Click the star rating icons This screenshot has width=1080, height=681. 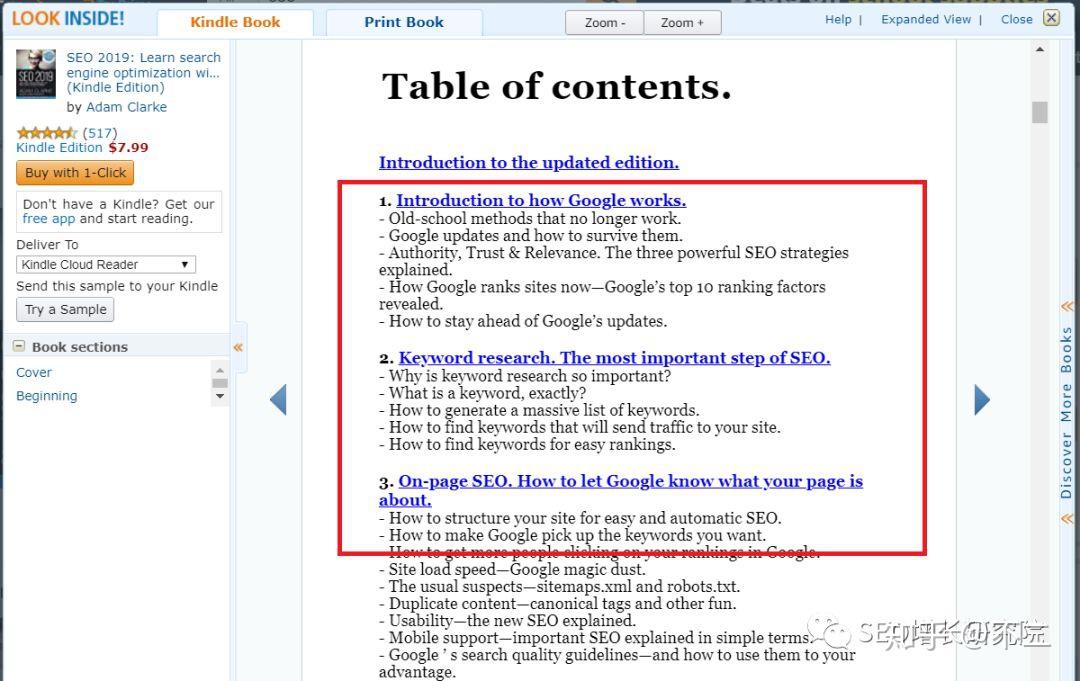(x=47, y=132)
